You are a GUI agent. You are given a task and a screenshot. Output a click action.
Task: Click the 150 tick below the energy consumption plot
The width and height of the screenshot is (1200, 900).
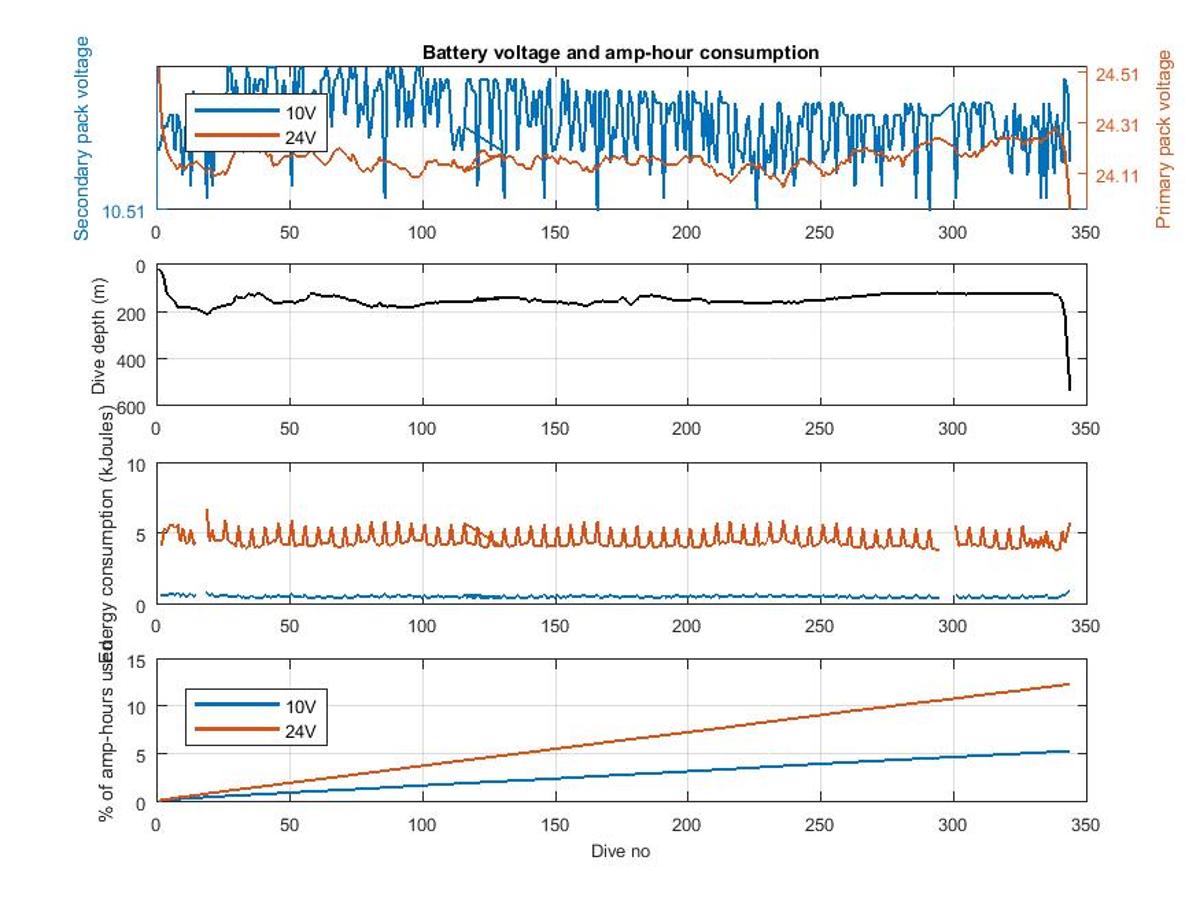click(x=555, y=626)
